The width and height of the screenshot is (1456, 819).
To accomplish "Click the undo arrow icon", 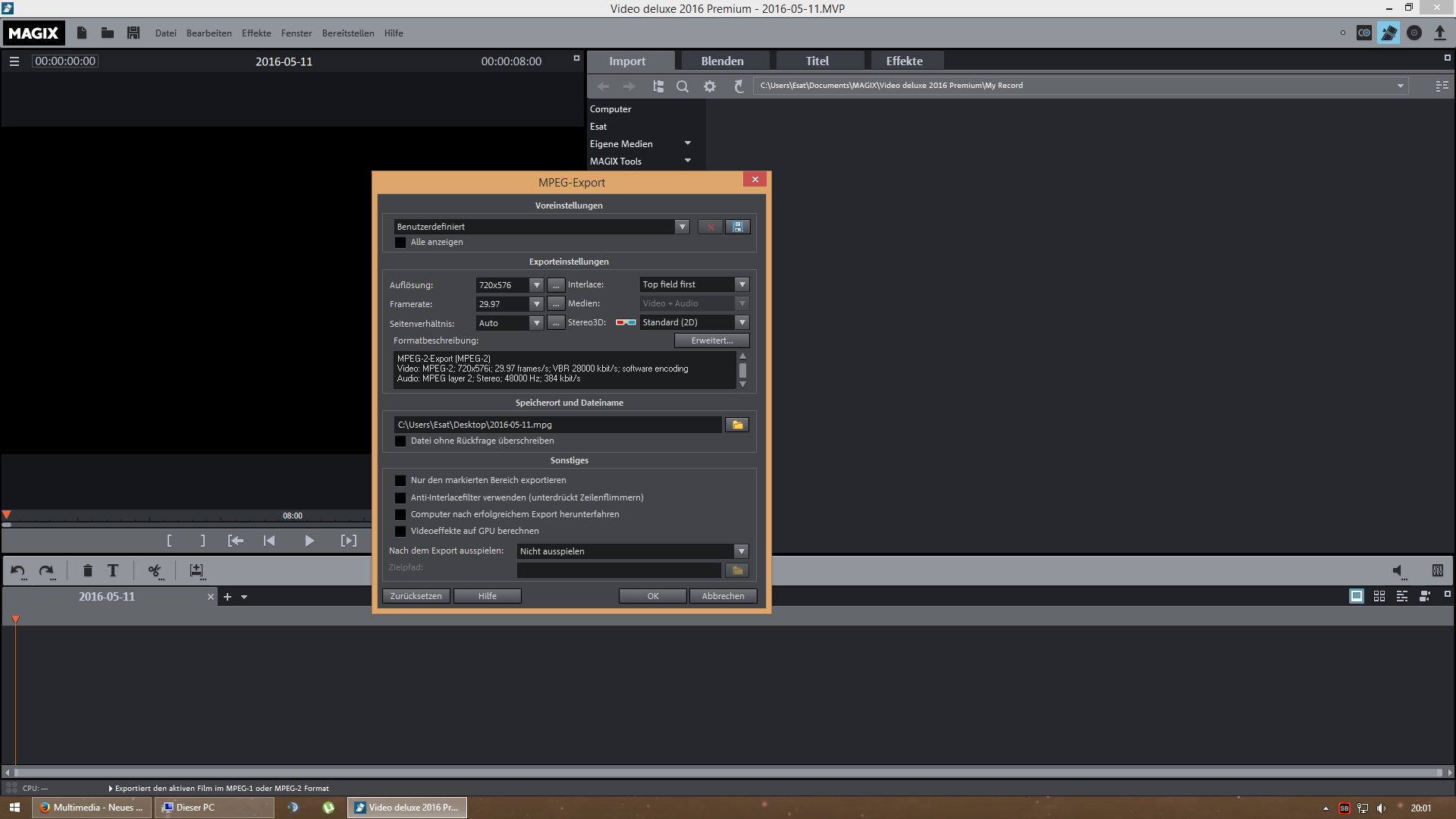I will [18, 571].
